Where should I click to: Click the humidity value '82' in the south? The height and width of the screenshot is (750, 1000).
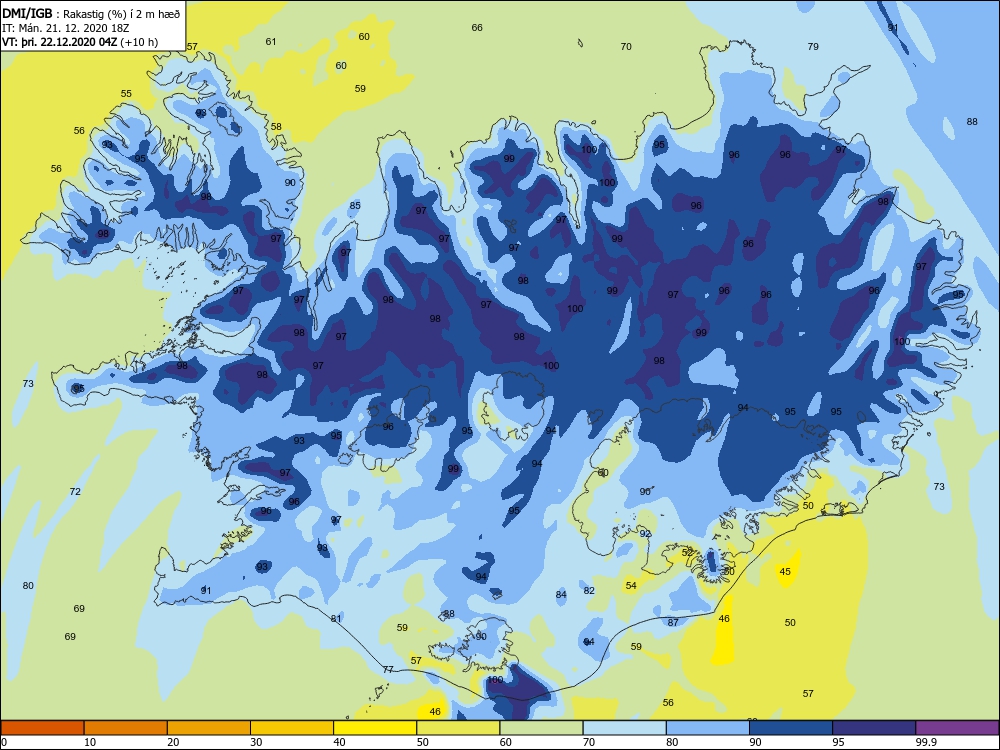click(589, 591)
